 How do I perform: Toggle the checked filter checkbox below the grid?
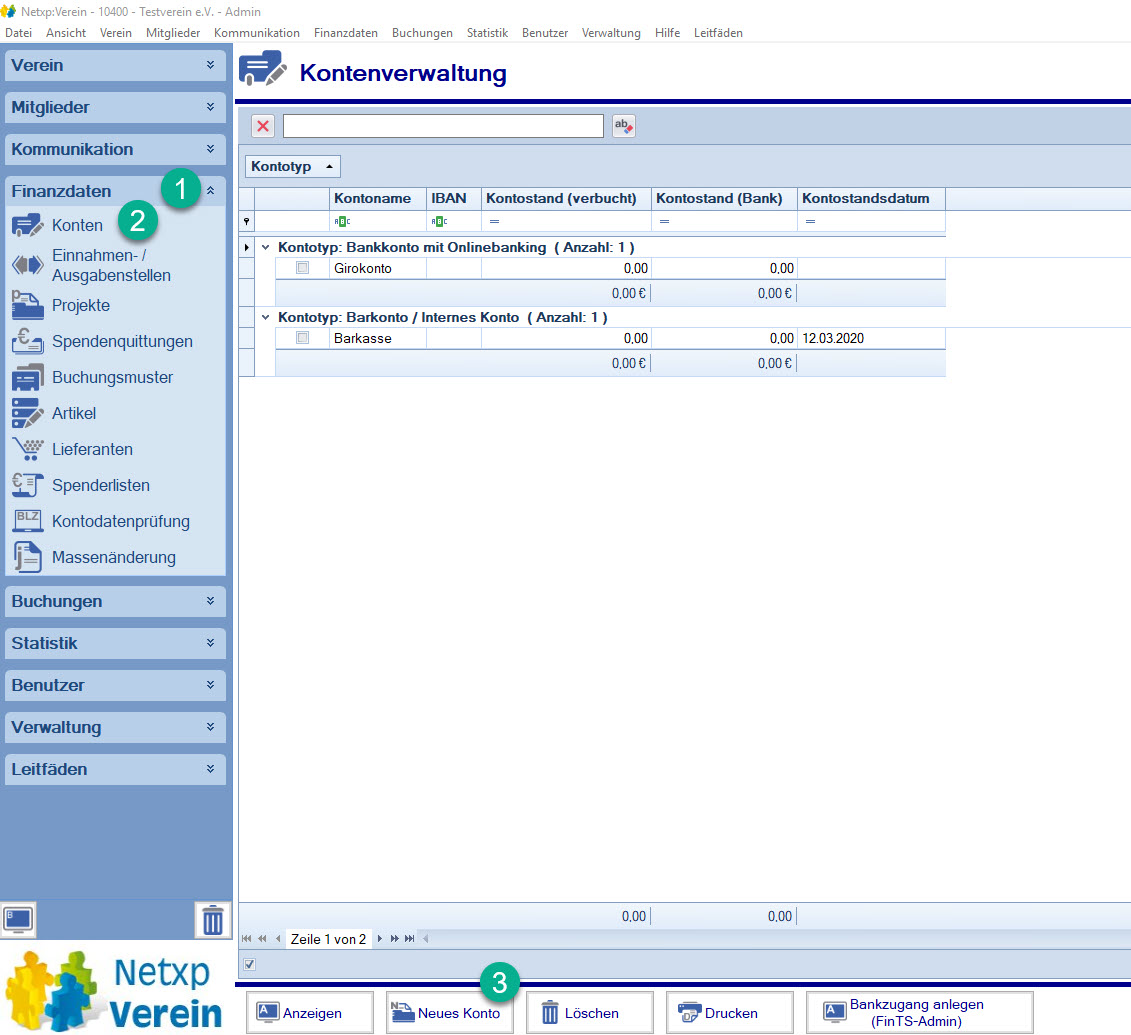pos(250,965)
